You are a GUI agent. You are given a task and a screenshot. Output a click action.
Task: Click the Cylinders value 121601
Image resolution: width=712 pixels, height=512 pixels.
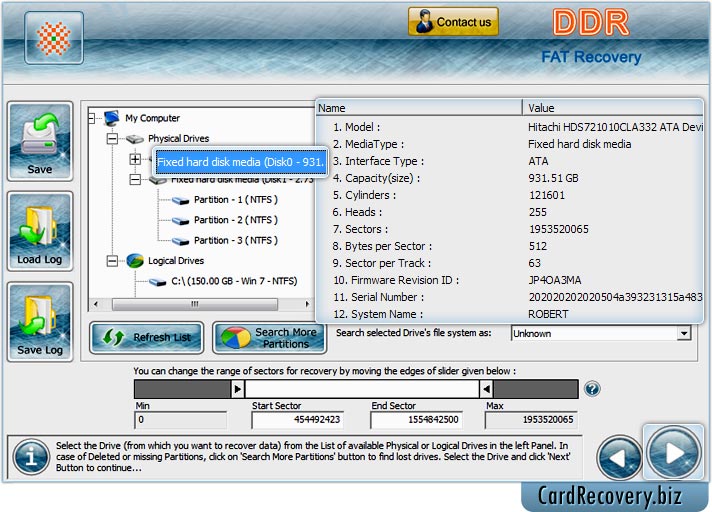(x=547, y=195)
